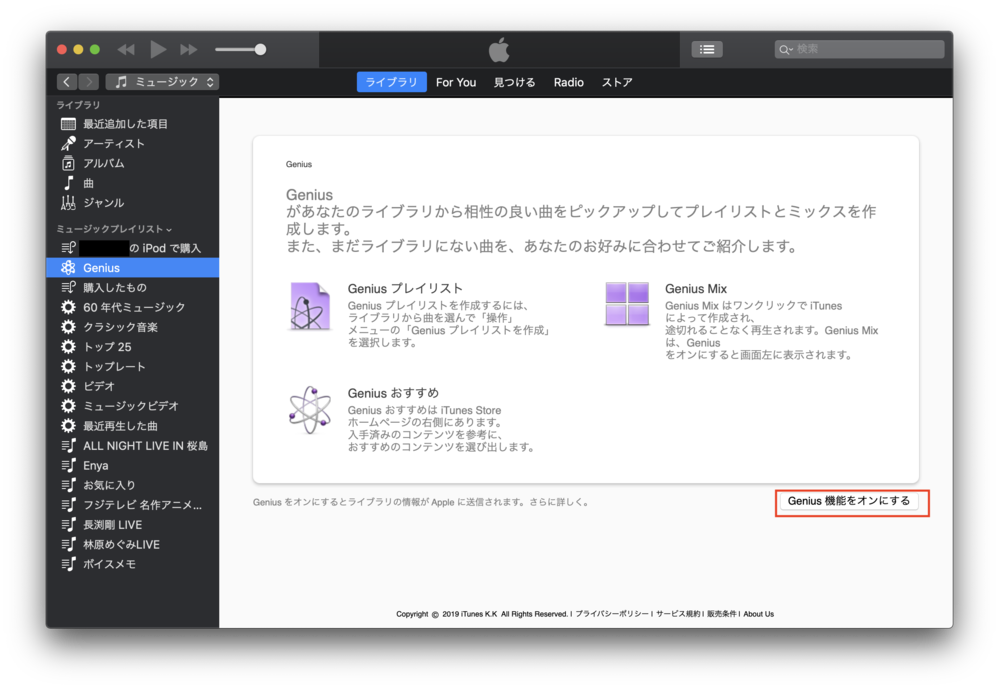Go back with the left chevron button

67,82
